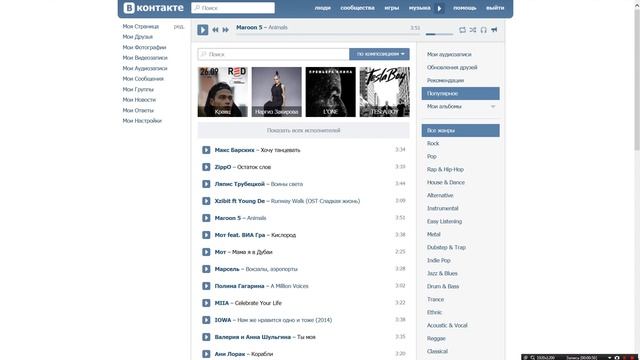Open the 'по композициям' search filter dropdown

379,54
